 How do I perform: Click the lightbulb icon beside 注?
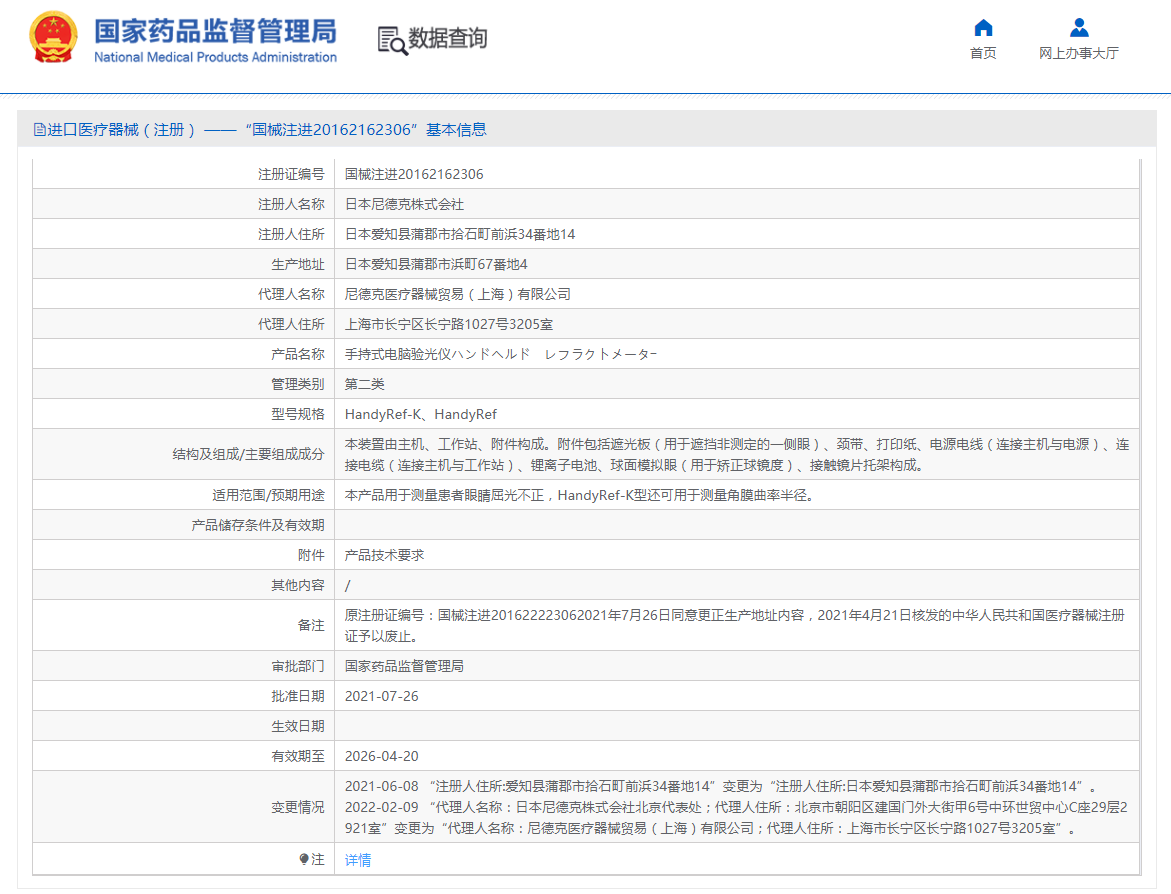coord(304,859)
